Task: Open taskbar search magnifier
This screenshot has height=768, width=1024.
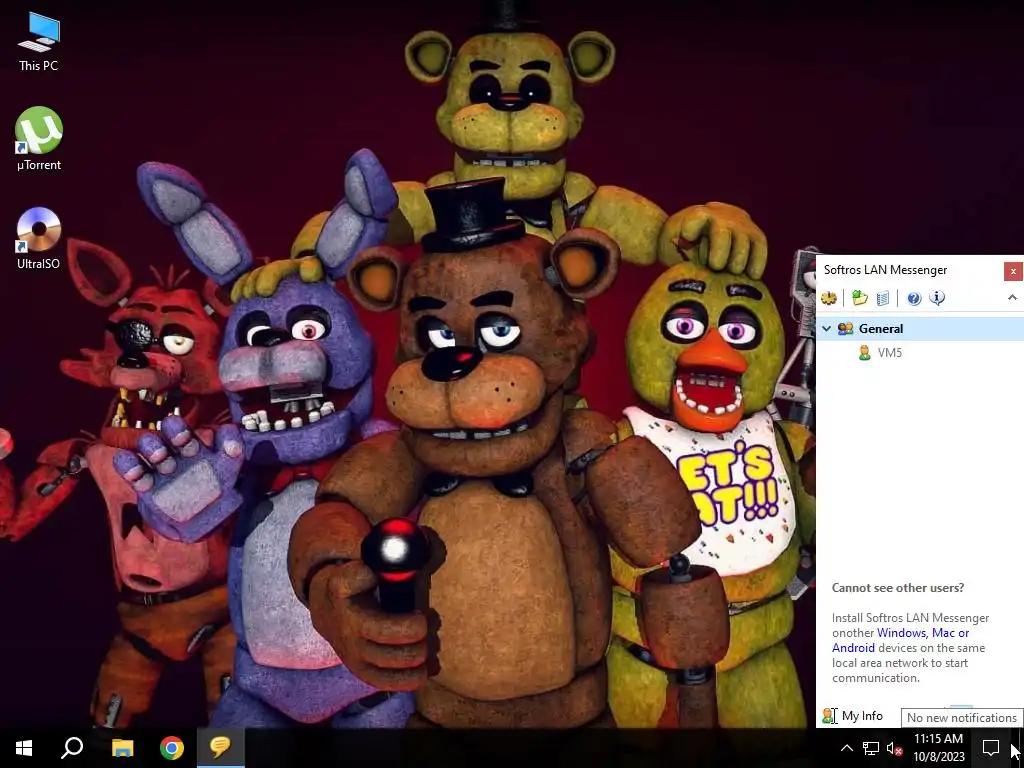Action: click(72, 748)
